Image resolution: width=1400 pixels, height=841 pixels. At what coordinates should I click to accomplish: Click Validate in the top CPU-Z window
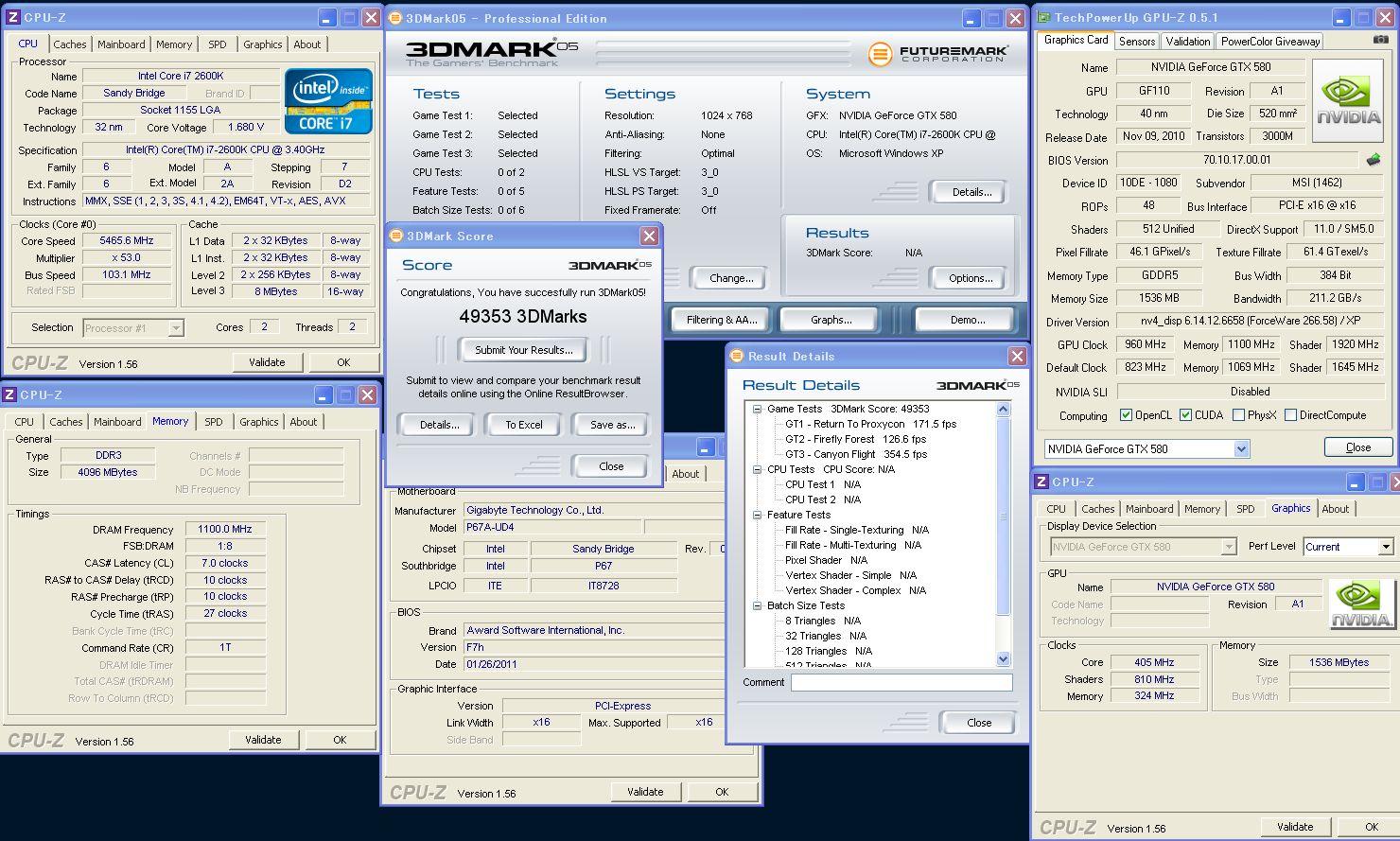coord(267,362)
